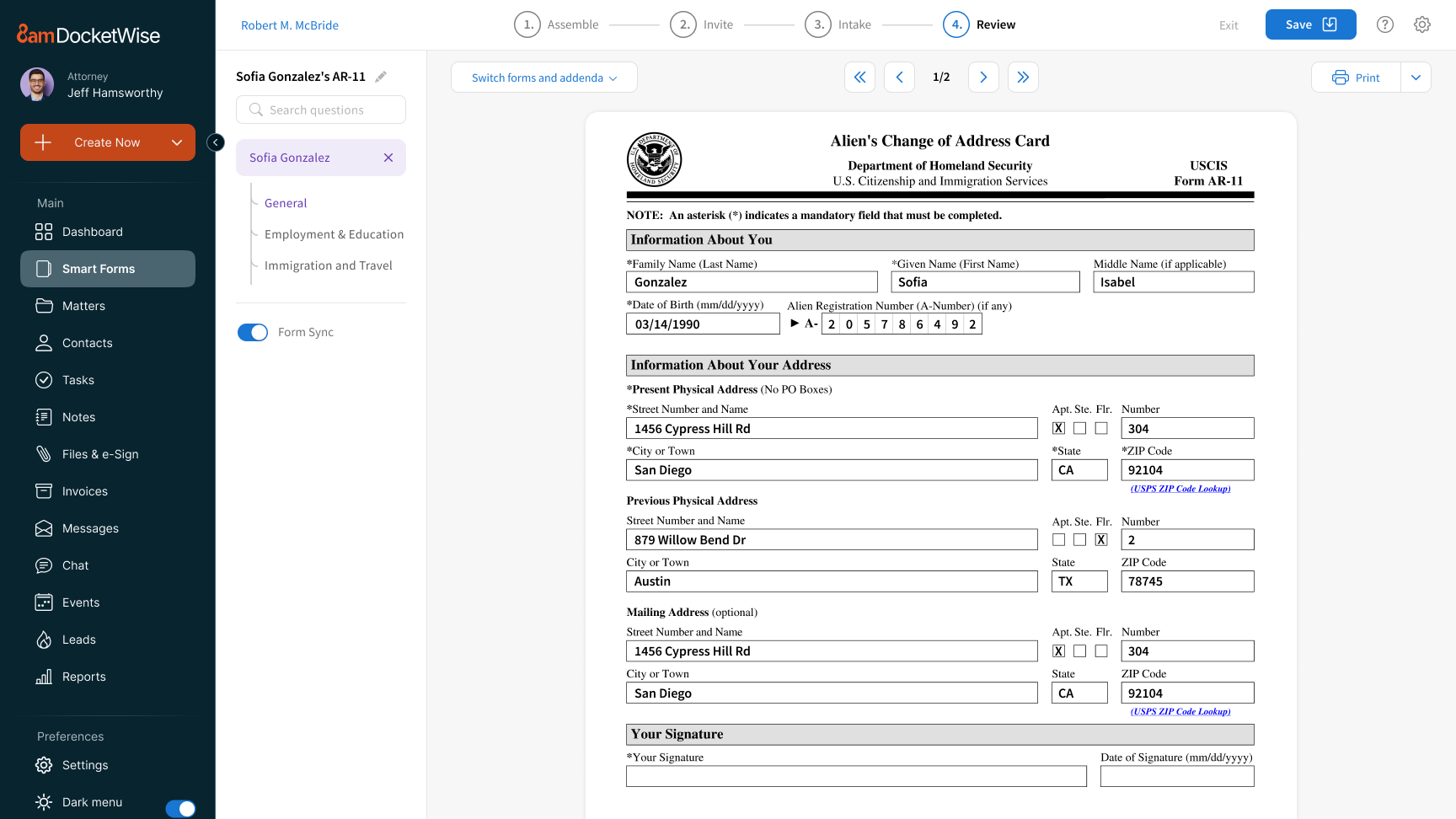The height and width of the screenshot is (819, 1456).
Task: Toggle Form Sync off
Action: click(x=252, y=332)
